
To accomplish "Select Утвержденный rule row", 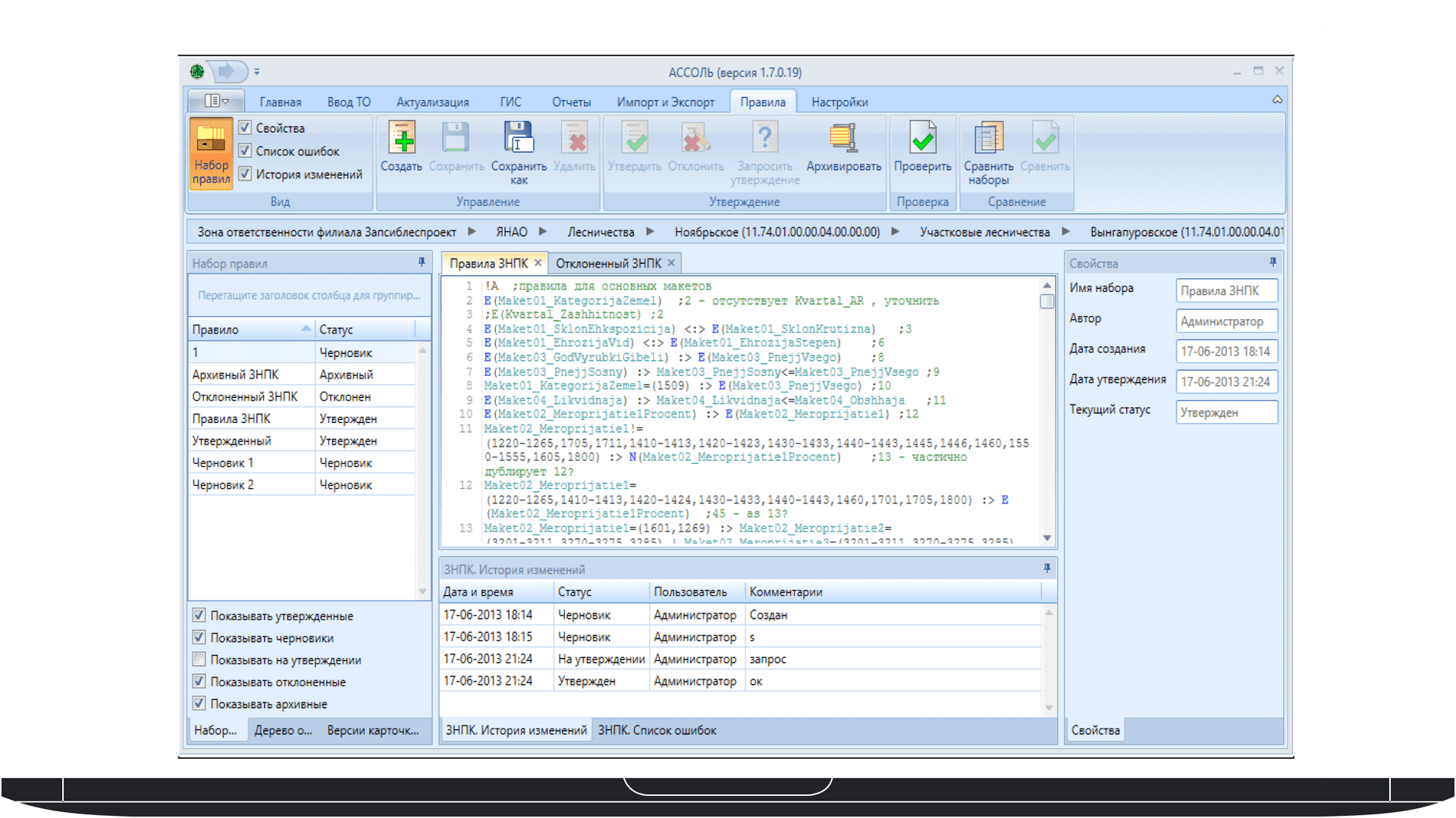I will coord(302,440).
